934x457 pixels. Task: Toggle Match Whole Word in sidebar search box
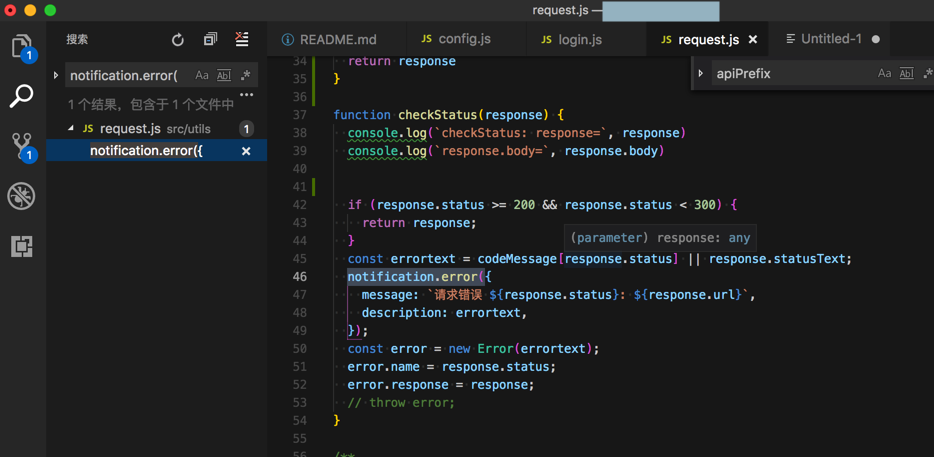(224, 76)
